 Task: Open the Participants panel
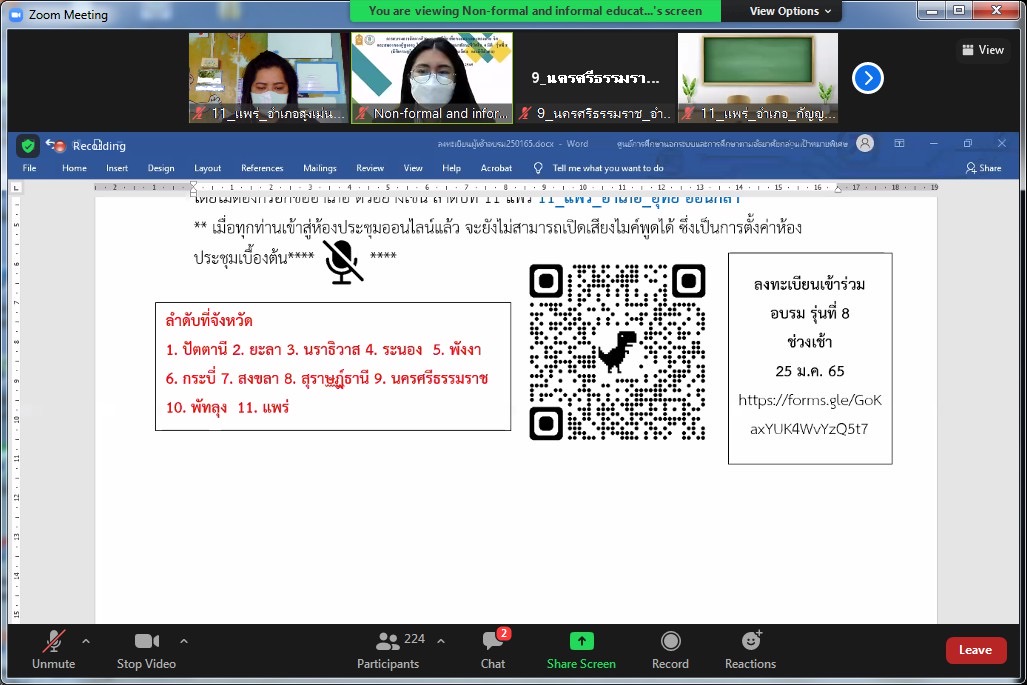[388, 650]
